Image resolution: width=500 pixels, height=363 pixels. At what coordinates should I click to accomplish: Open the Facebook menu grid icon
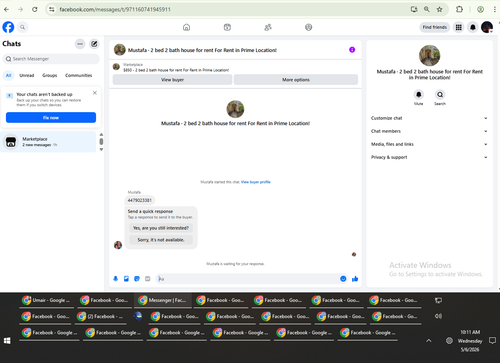pos(459,27)
